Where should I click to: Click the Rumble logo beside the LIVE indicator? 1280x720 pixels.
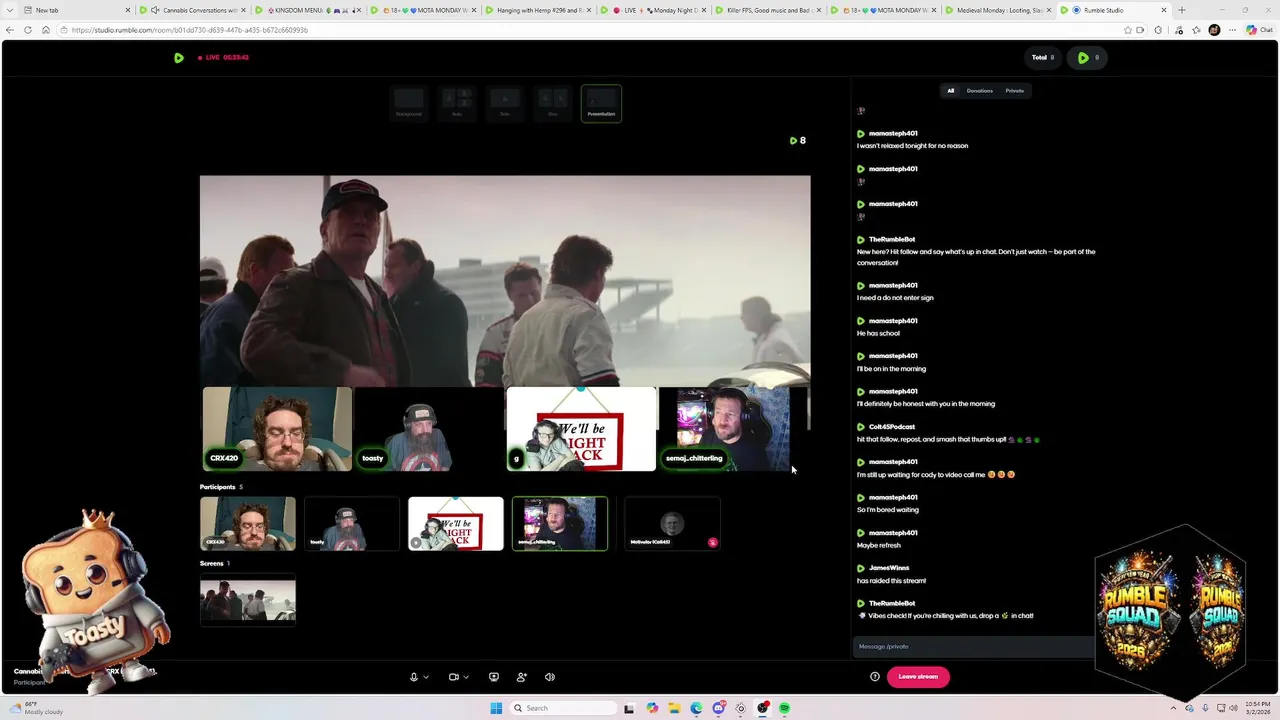(178, 58)
